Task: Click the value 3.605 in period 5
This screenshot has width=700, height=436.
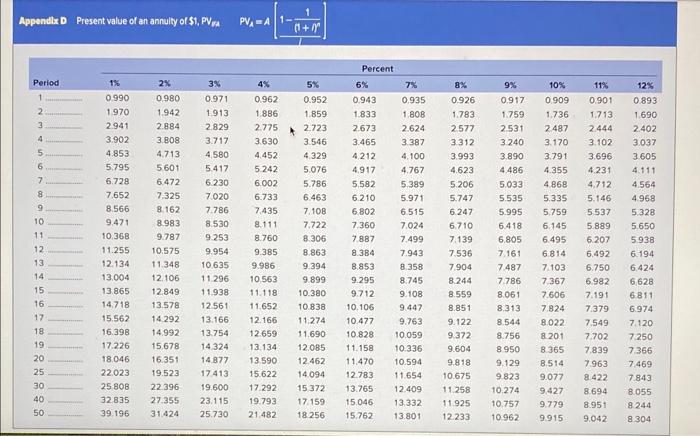Action: pyautogui.click(x=644, y=157)
